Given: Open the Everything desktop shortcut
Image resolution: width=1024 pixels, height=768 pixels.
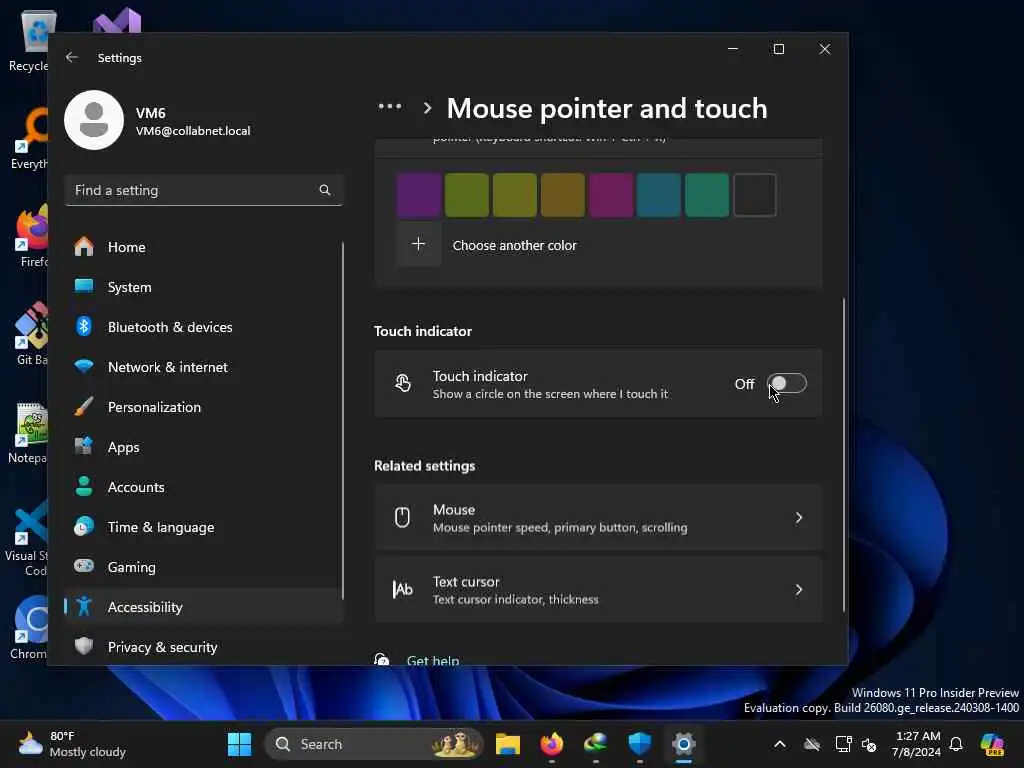Looking at the screenshot, I should [29, 138].
